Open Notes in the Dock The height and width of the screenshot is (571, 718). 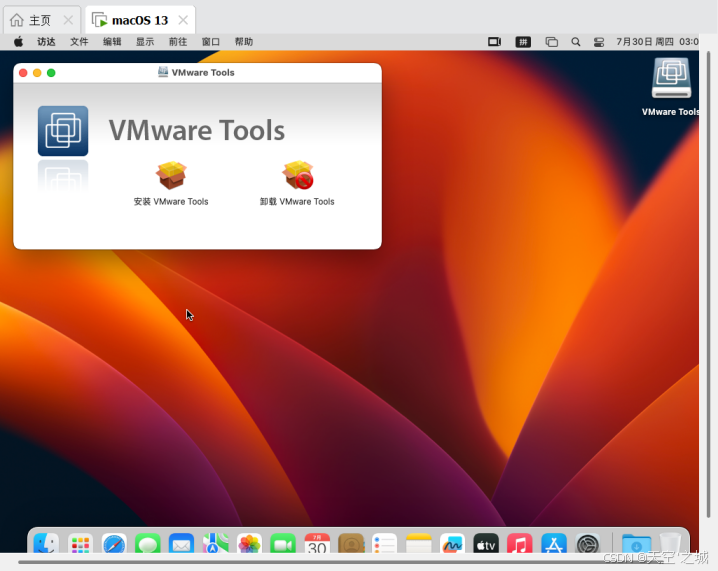pyautogui.click(x=419, y=544)
